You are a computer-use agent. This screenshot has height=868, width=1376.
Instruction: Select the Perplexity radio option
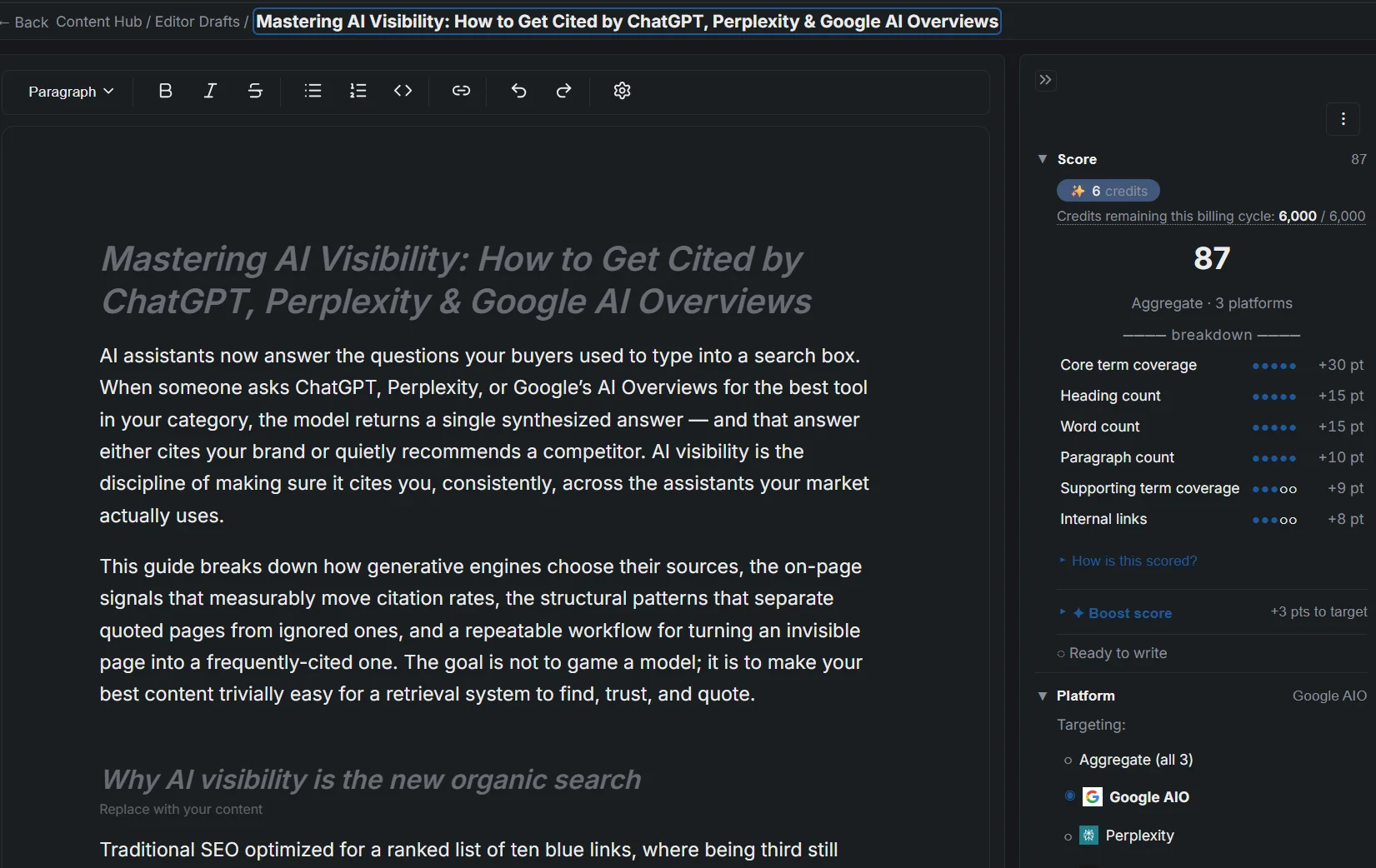(1068, 836)
